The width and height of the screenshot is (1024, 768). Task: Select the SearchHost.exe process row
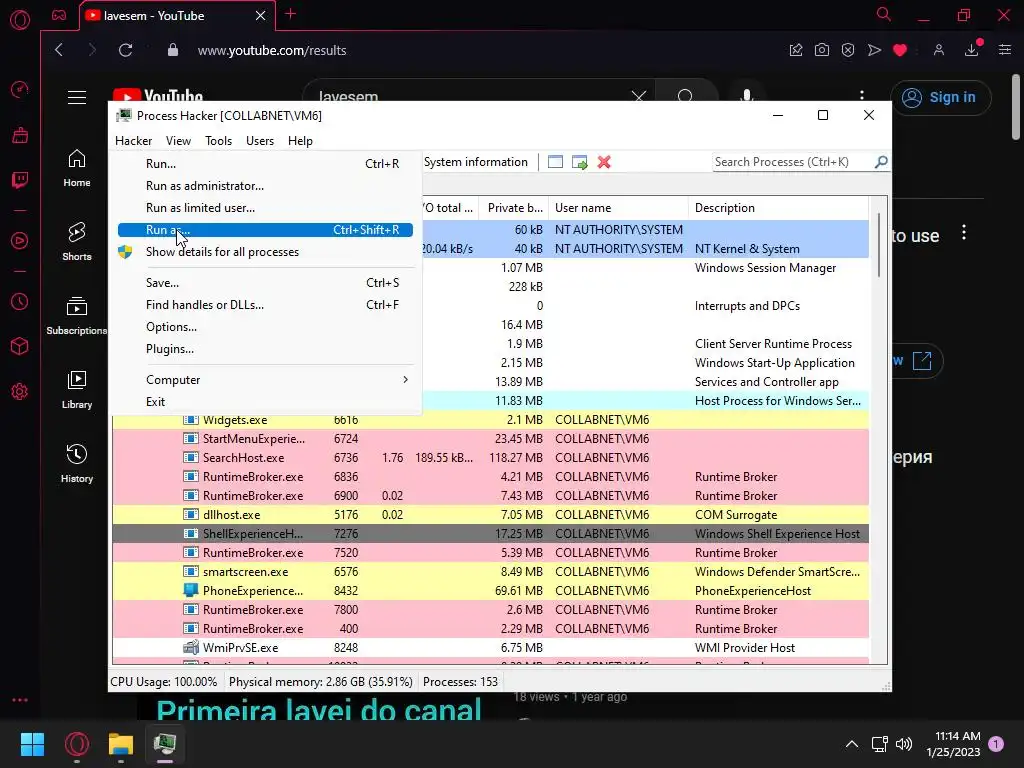click(x=490, y=458)
